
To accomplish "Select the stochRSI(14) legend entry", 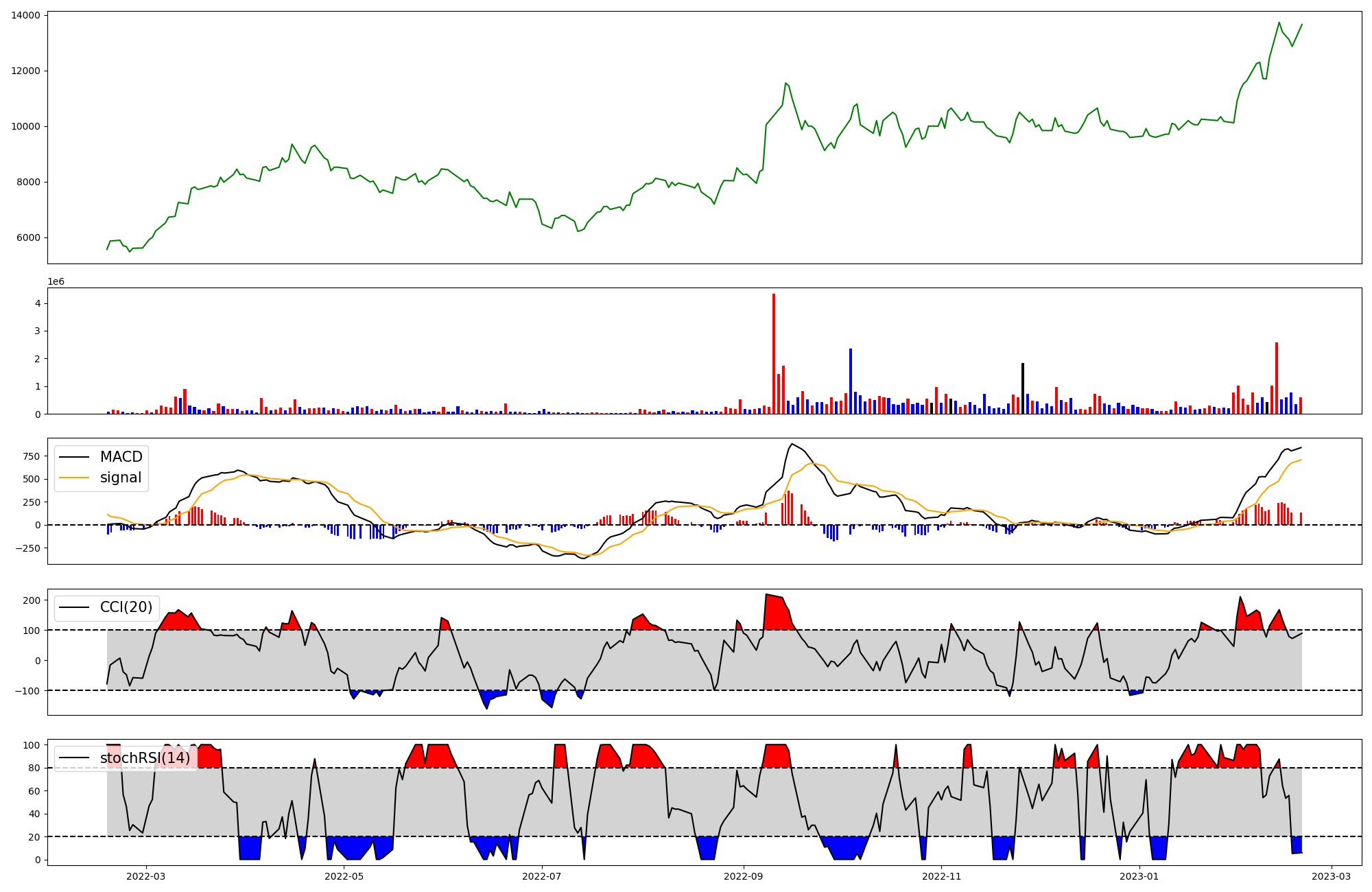I will (145, 758).
